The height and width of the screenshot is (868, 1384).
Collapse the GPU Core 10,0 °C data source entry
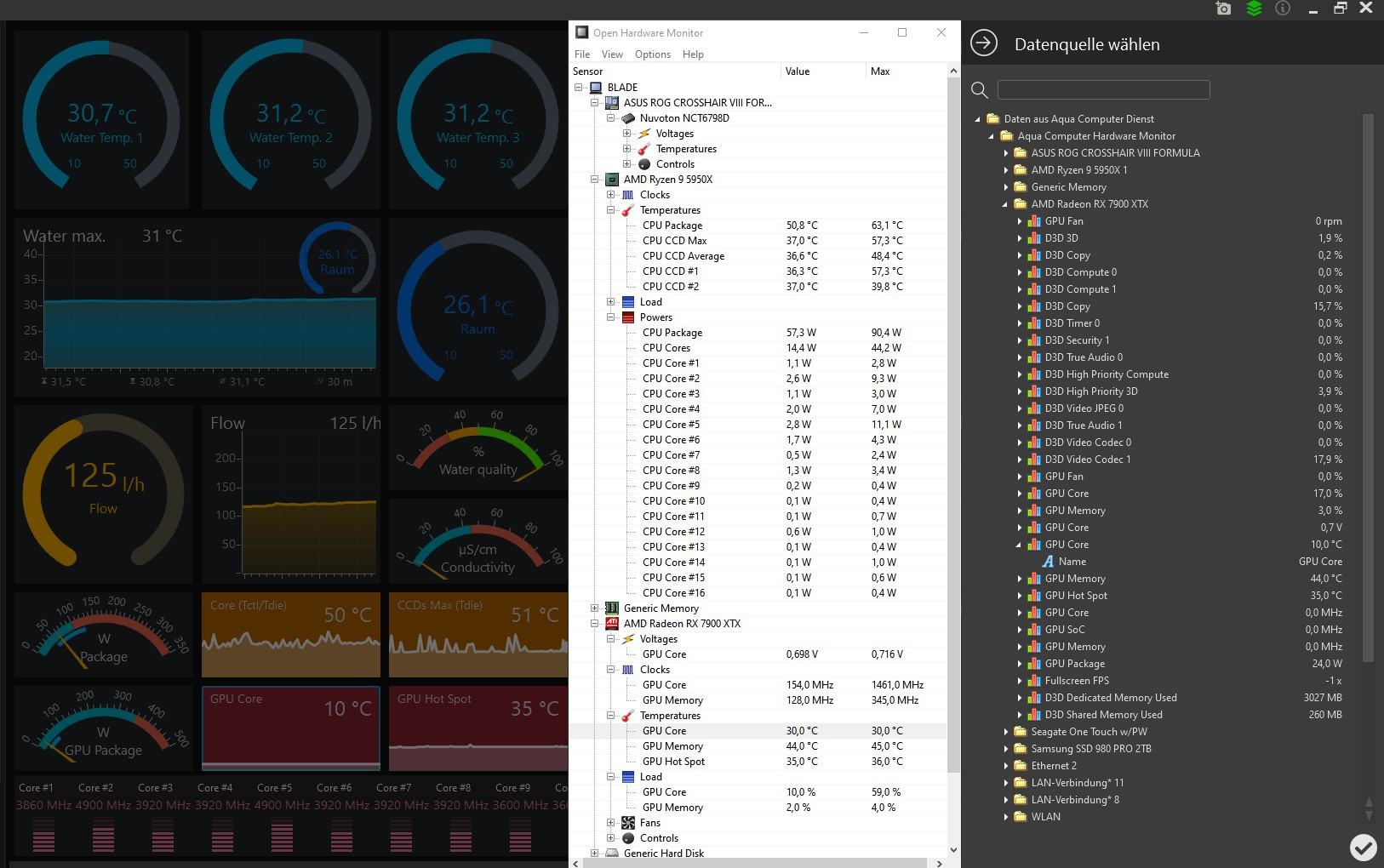click(x=1019, y=545)
